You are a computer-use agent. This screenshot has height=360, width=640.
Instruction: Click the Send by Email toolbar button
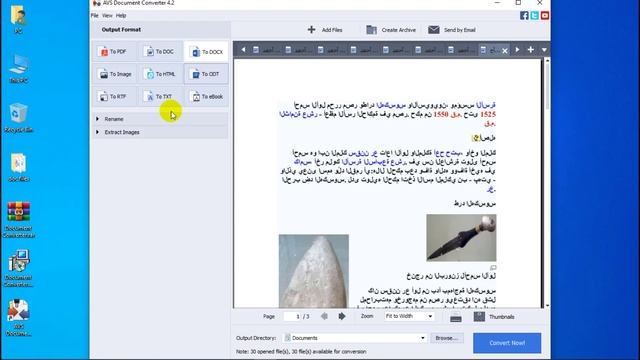pos(452,30)
